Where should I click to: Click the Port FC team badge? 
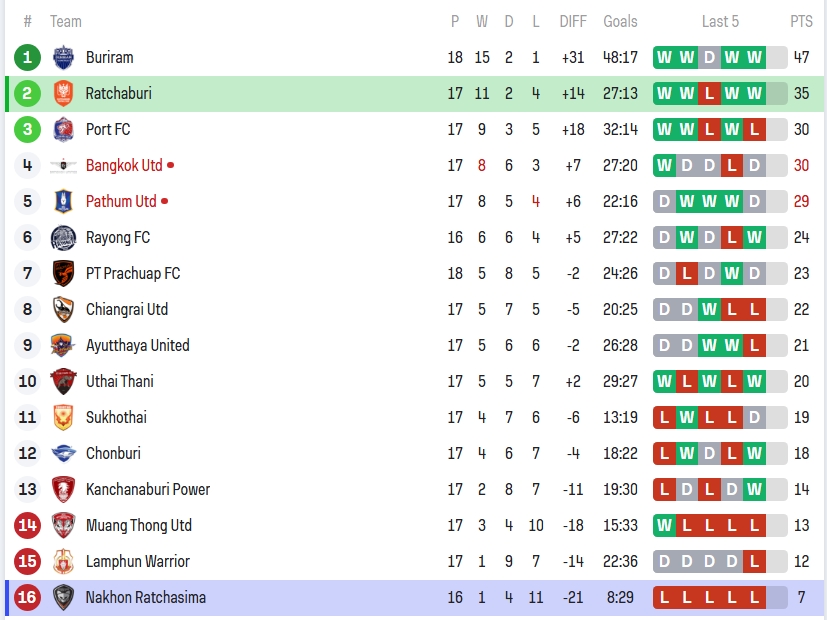(63, 129)
